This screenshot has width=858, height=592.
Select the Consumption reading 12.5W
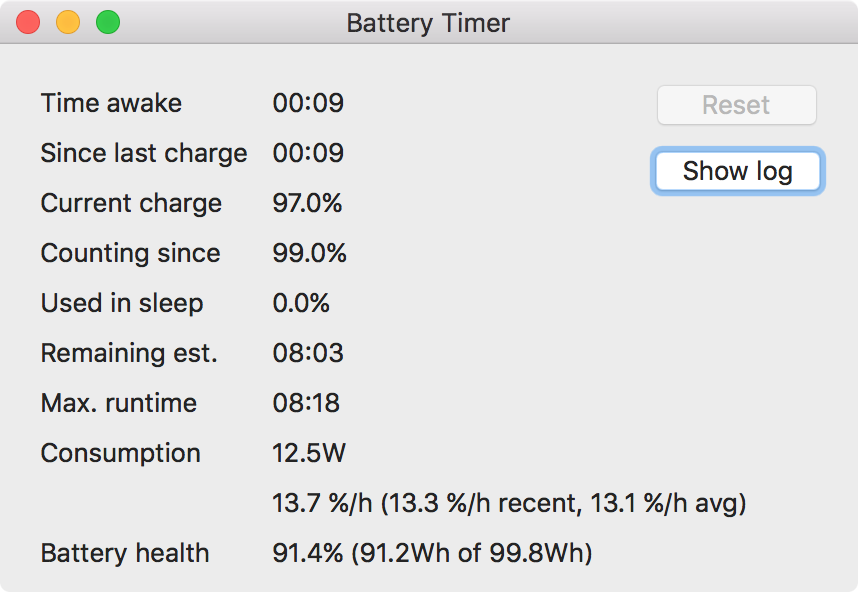coord(308,453)
